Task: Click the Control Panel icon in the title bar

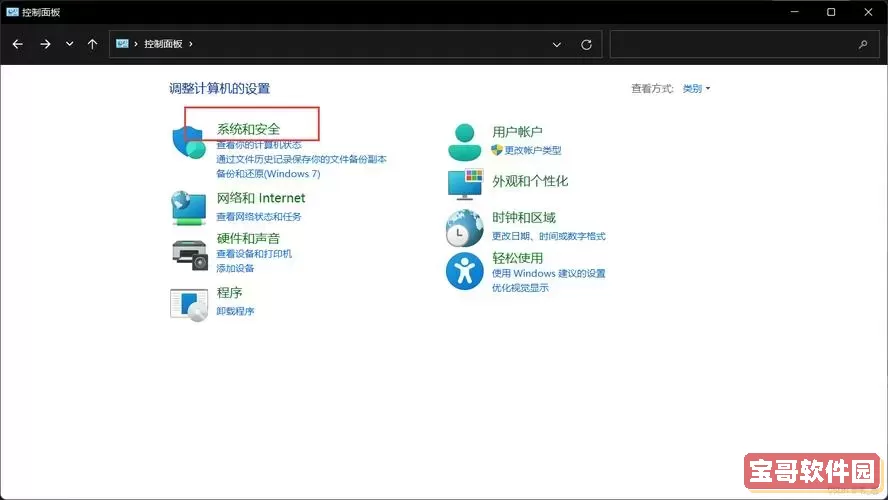Action: 12,12
